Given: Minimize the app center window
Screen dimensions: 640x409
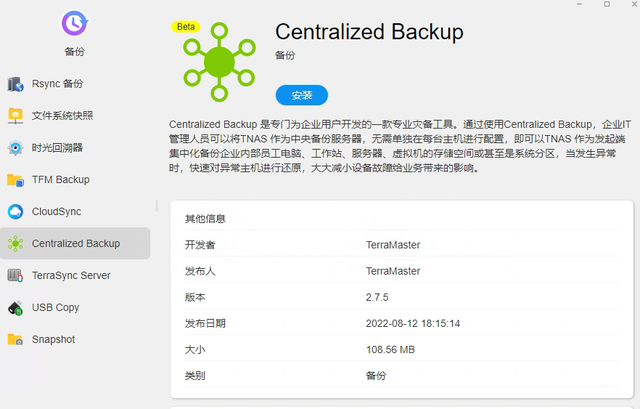Looking at the screenshot, I should tap(580, 4).
